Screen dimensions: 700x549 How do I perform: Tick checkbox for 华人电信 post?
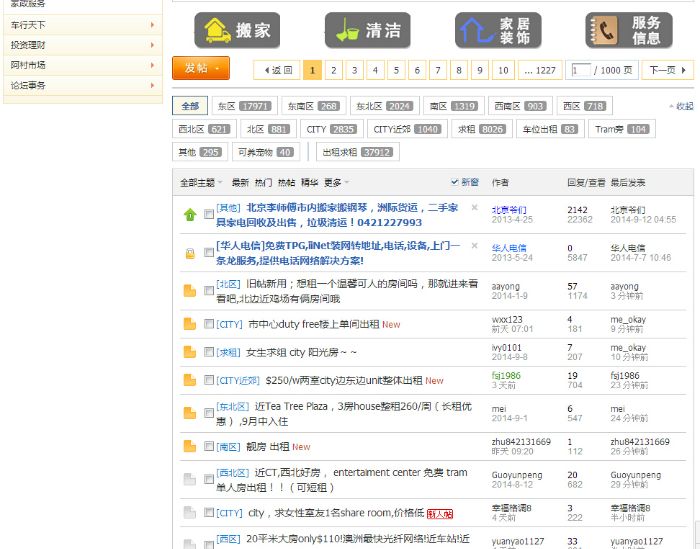point(208,253)
